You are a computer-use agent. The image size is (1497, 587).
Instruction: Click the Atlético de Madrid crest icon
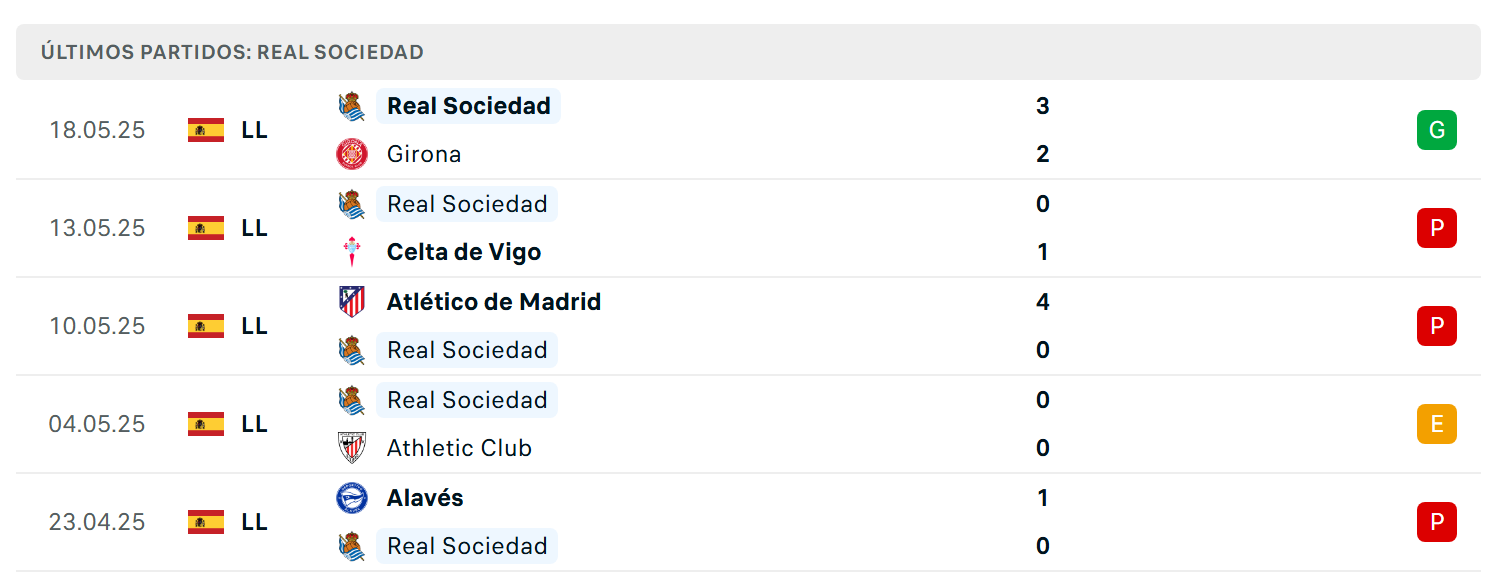tap(352, 302)
